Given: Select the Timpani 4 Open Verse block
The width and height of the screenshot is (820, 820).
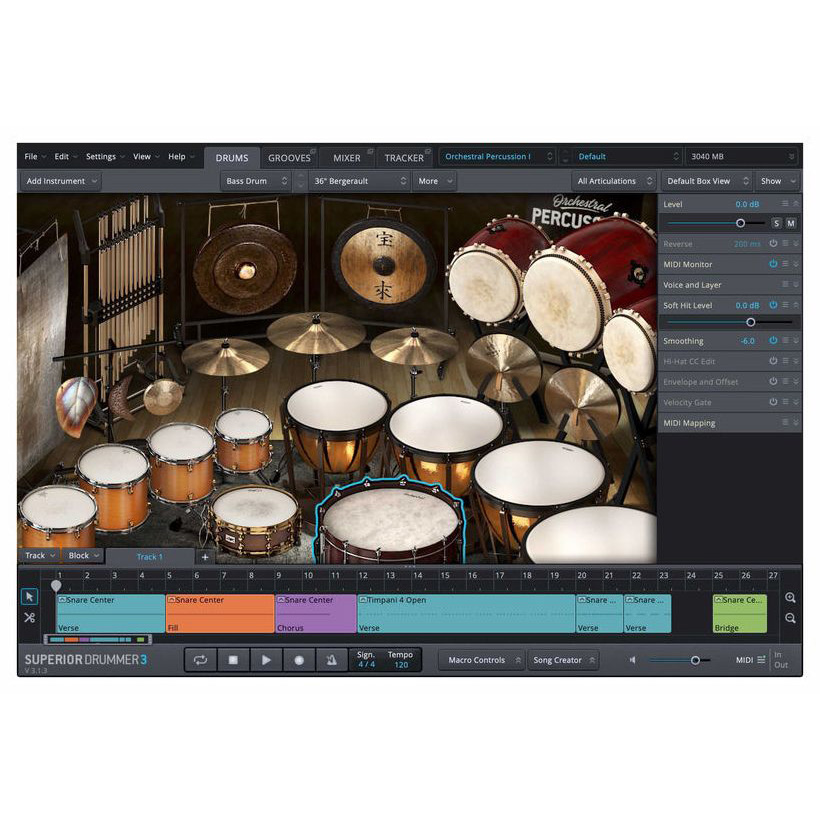Looking at the screenshot, I should 466,613.
